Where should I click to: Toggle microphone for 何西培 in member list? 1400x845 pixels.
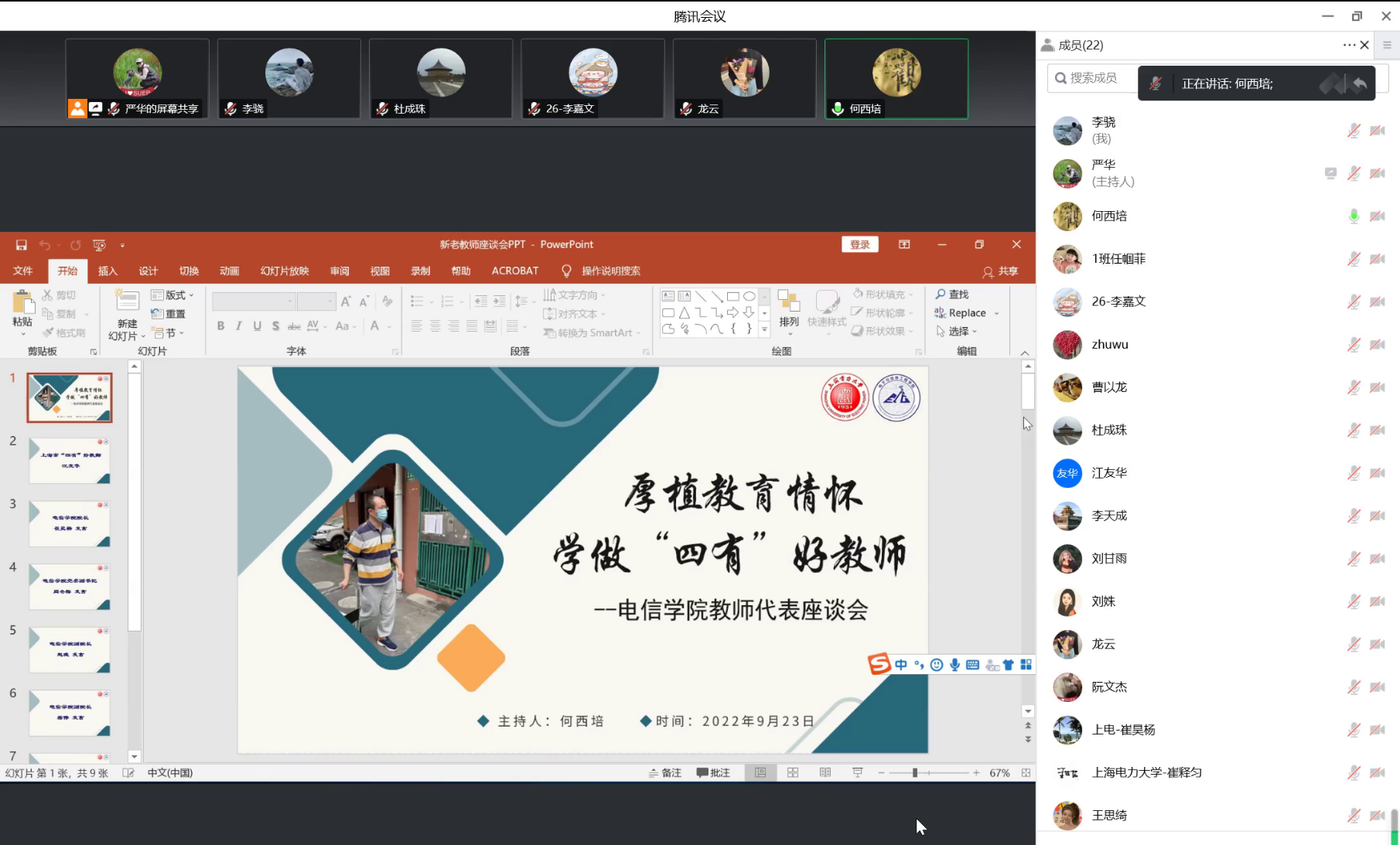1354,216
